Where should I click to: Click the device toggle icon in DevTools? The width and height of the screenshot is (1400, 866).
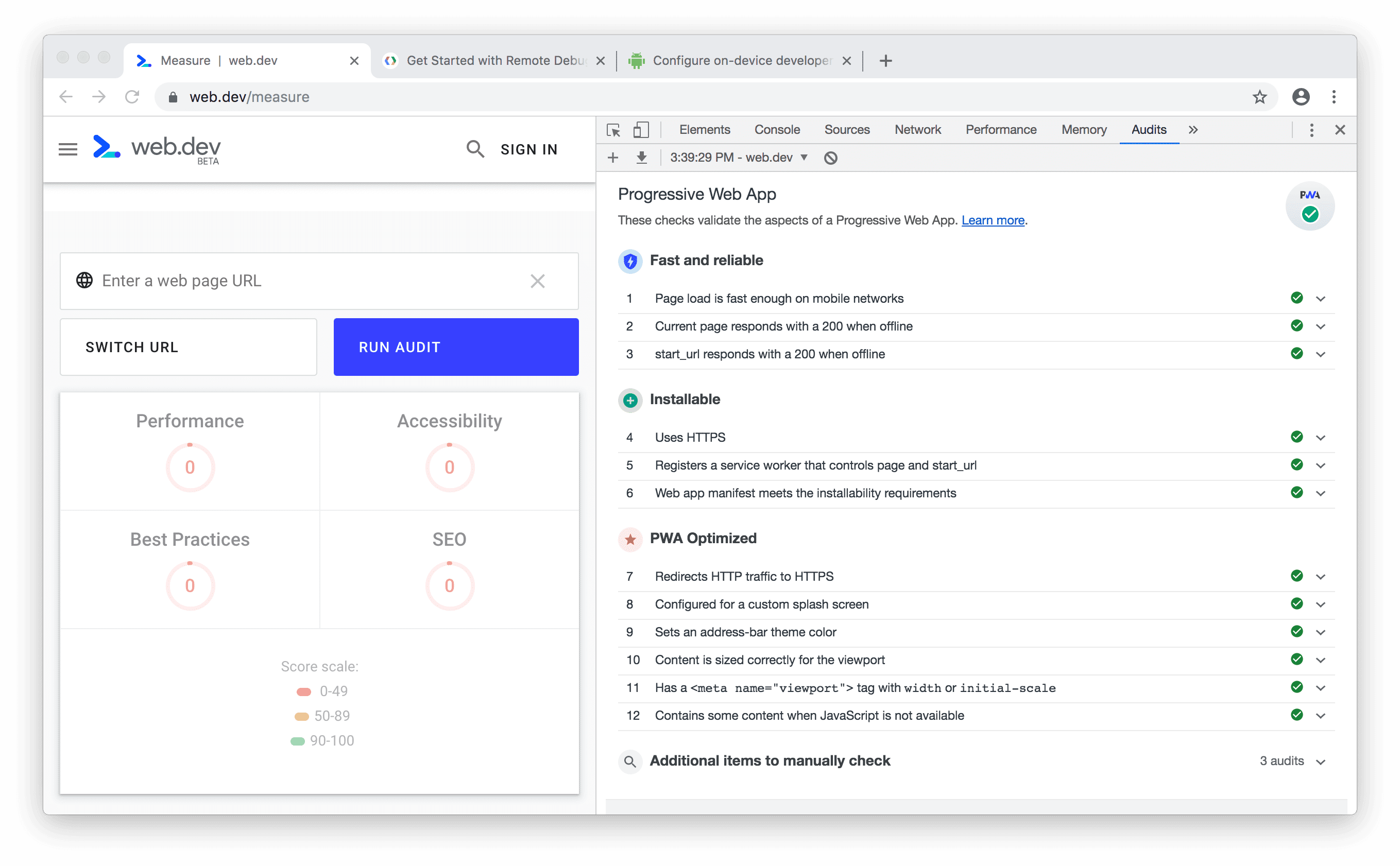click(640, 130)
